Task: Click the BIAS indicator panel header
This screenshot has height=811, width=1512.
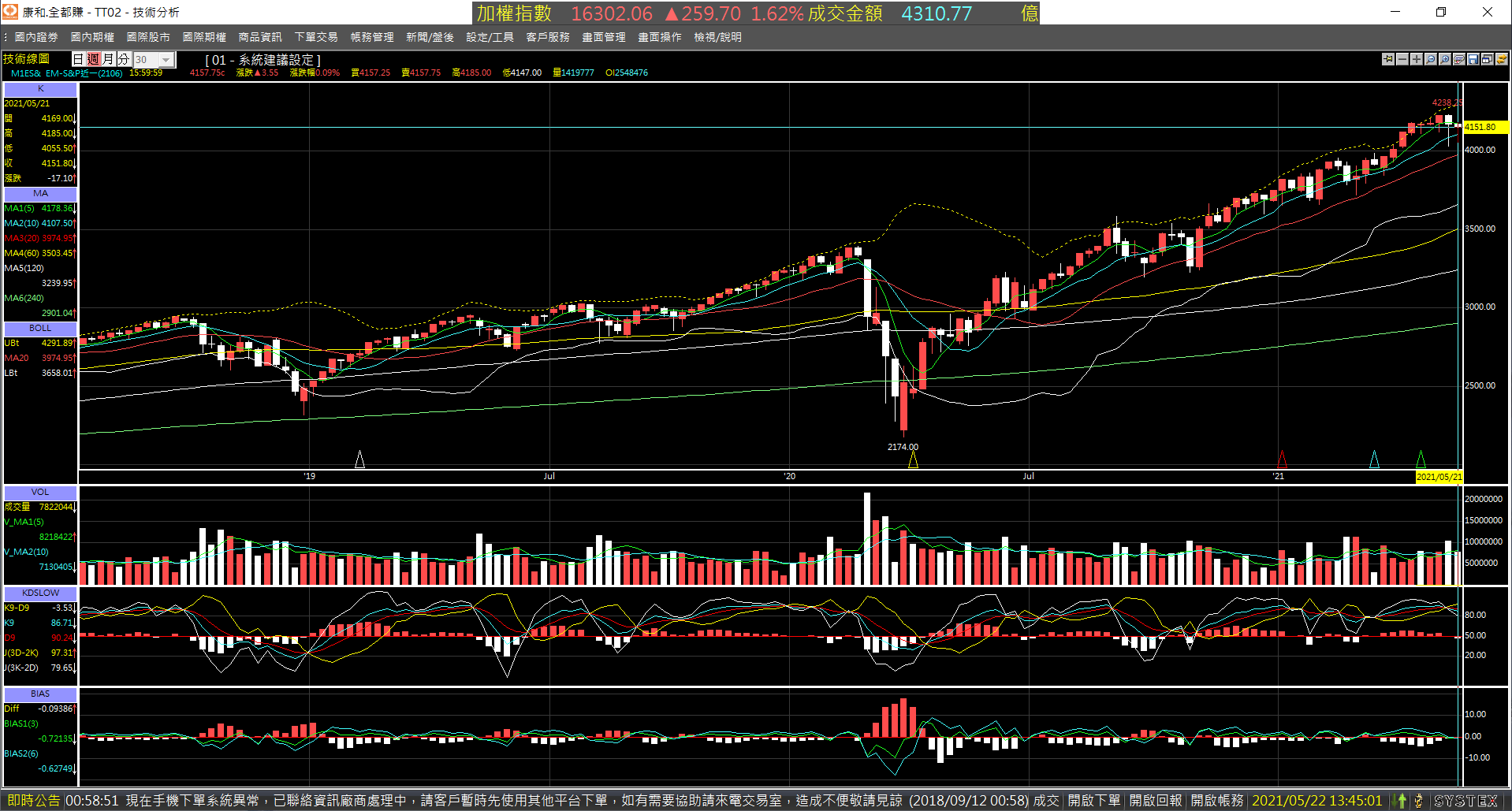Action: tap(40, 694)
